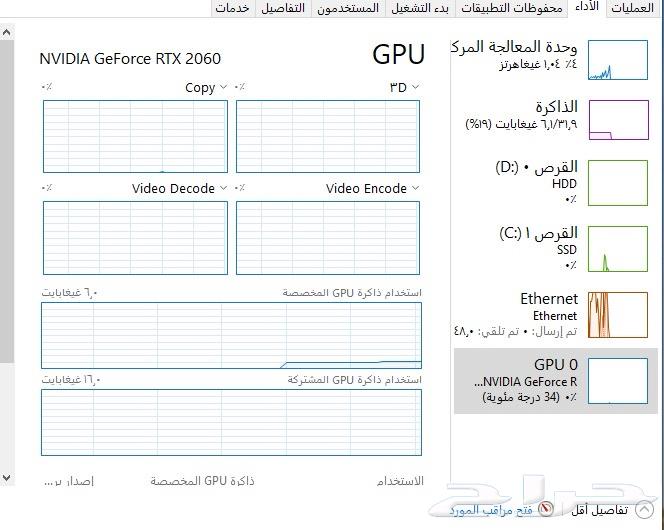Click the orange Ethernet graph thumbnail
664x530 pixels.
[x=618, y=315]
